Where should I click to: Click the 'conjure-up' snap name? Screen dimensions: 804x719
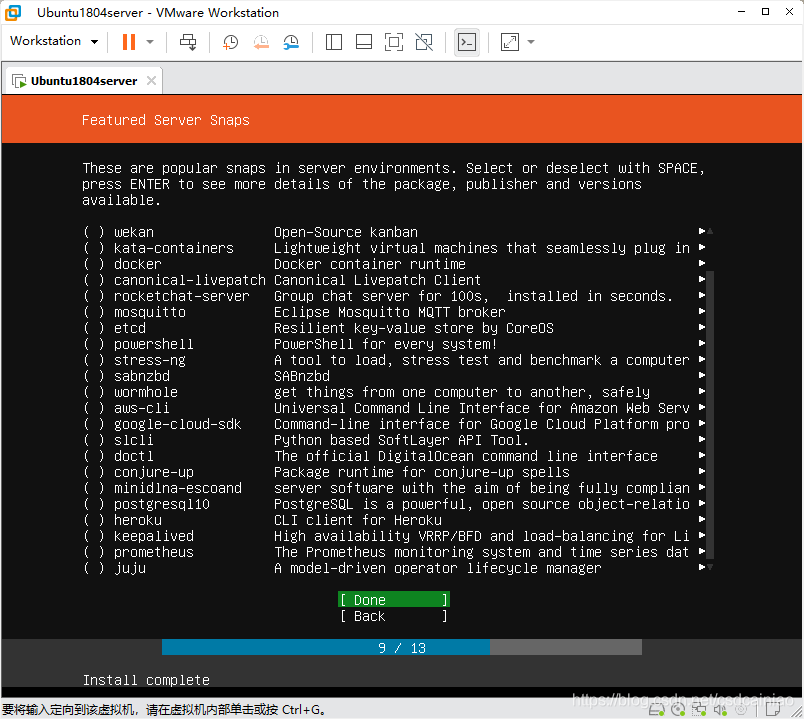point(153,472)
